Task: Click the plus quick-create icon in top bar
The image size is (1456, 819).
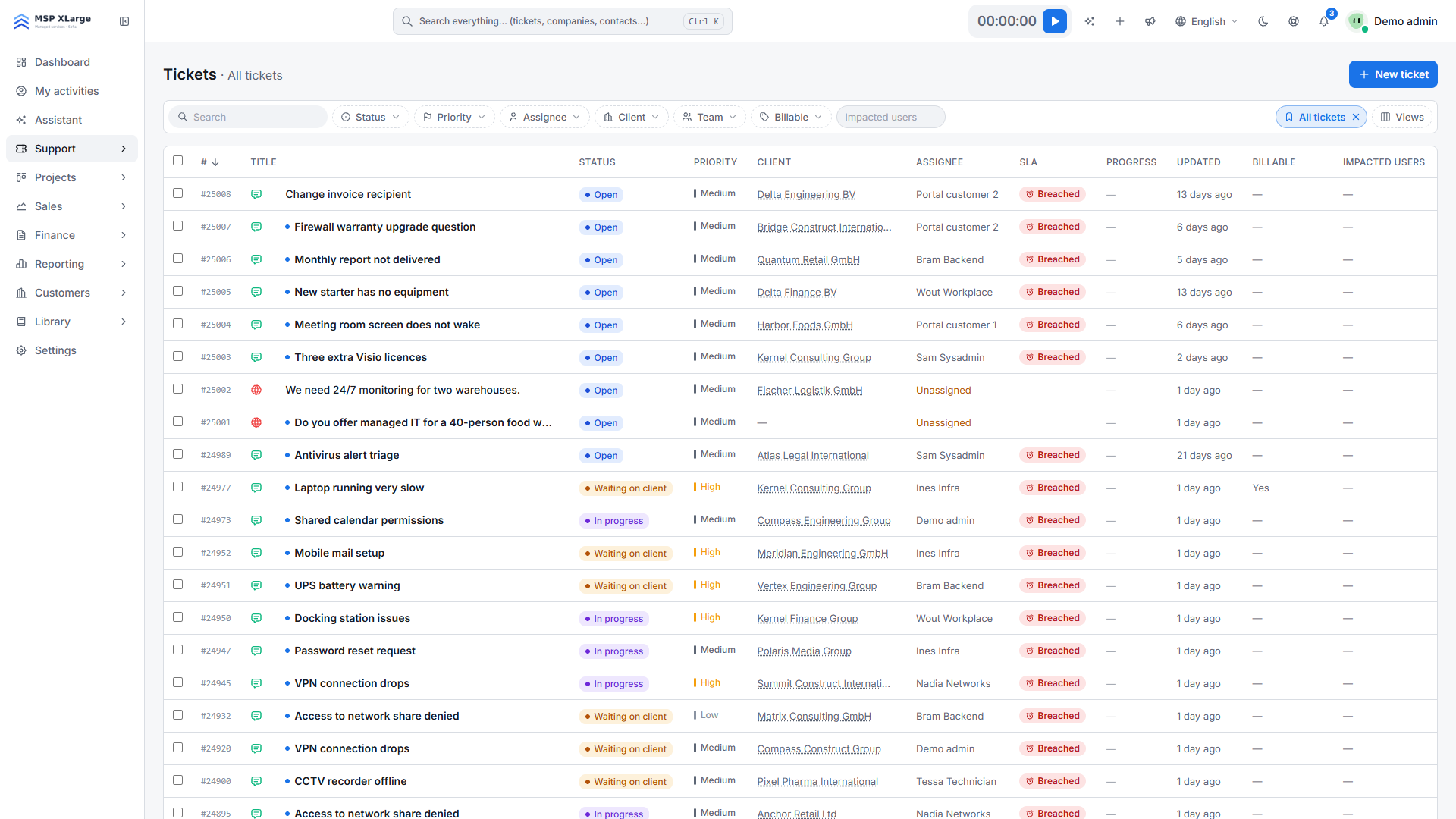Action: coord(1120,21)
